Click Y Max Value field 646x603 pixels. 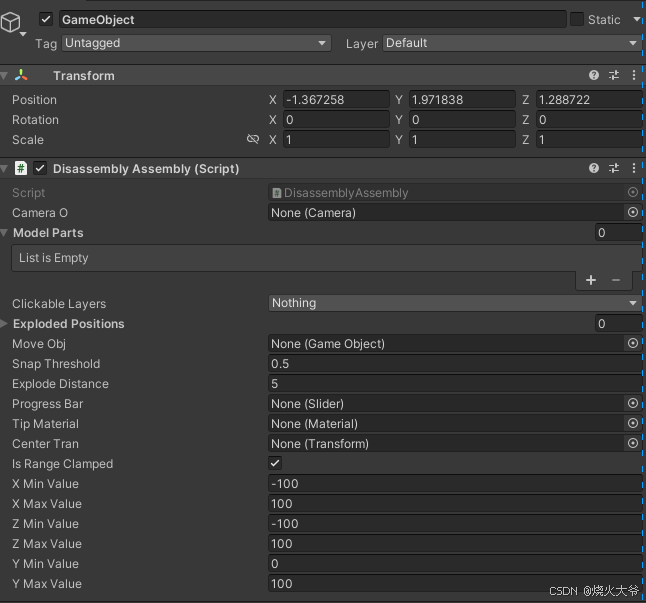point(455,584)
